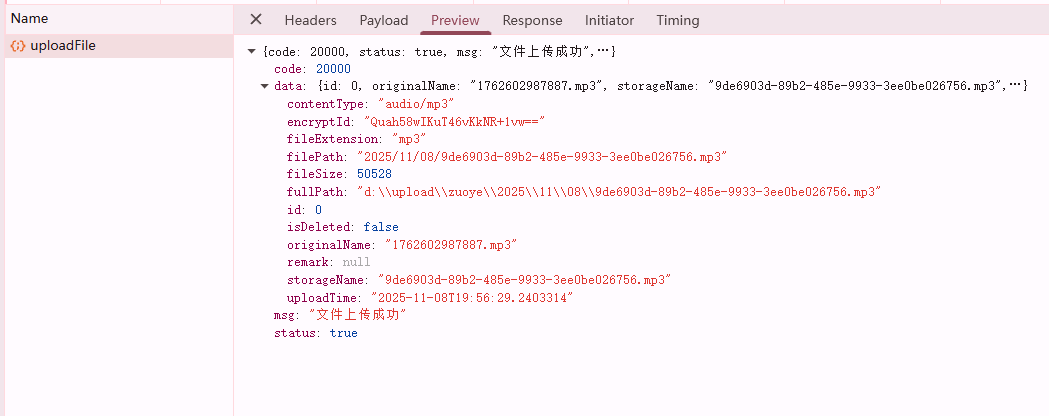Click the fileSize value 50528
This screenshot has width=1049, height=416.
374,174
